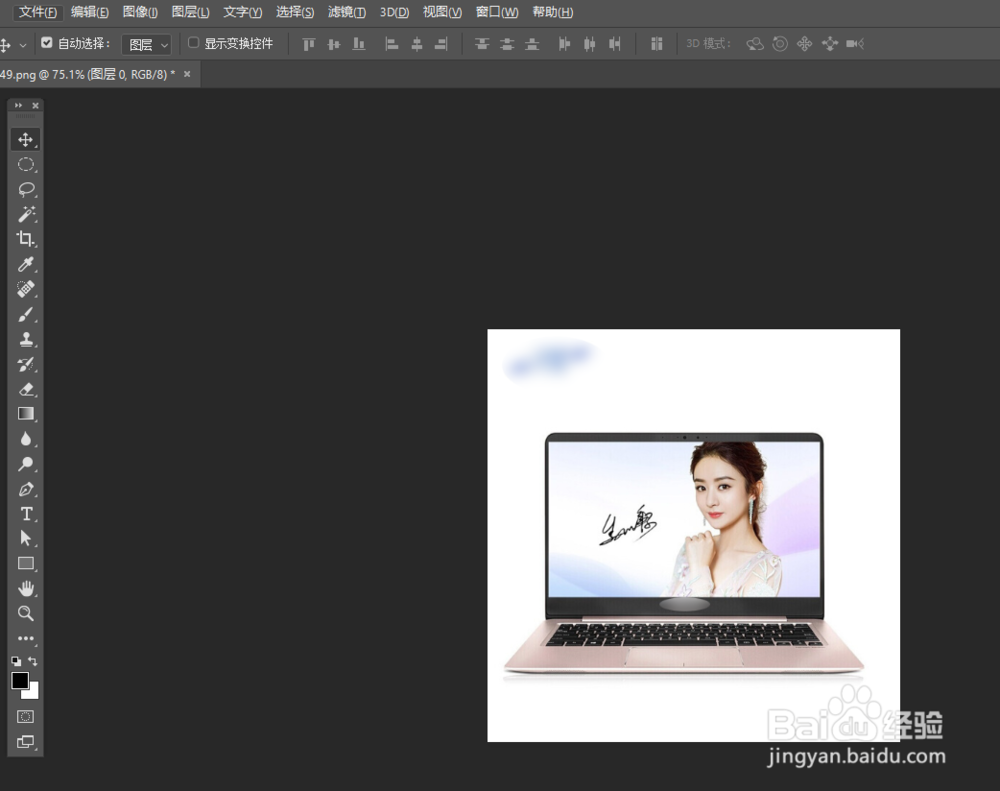
Task: Distribute left edges of layers
Action: (x=564, y=44)
